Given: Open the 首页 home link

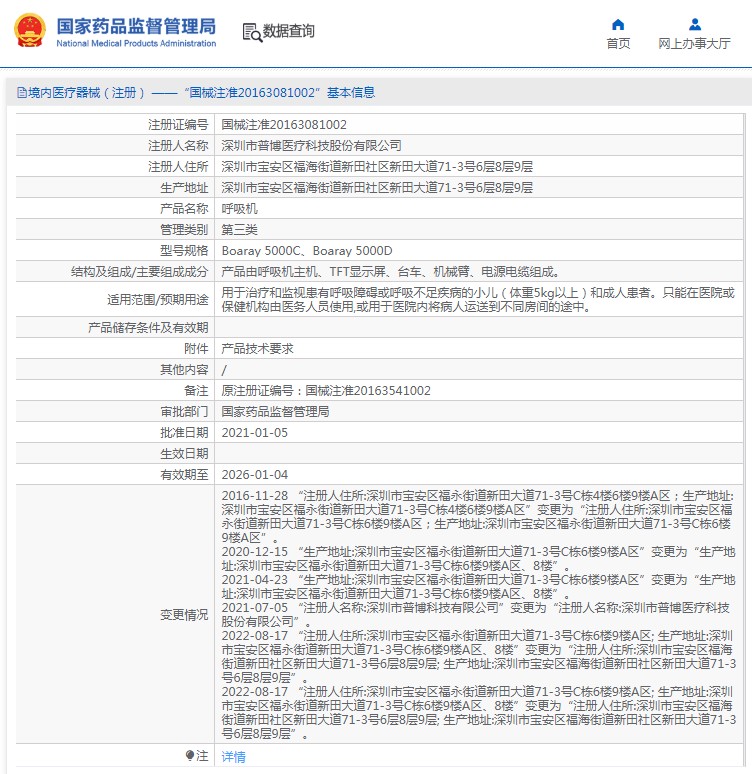Looking at the screenshot, I should [x=618, y=43].
